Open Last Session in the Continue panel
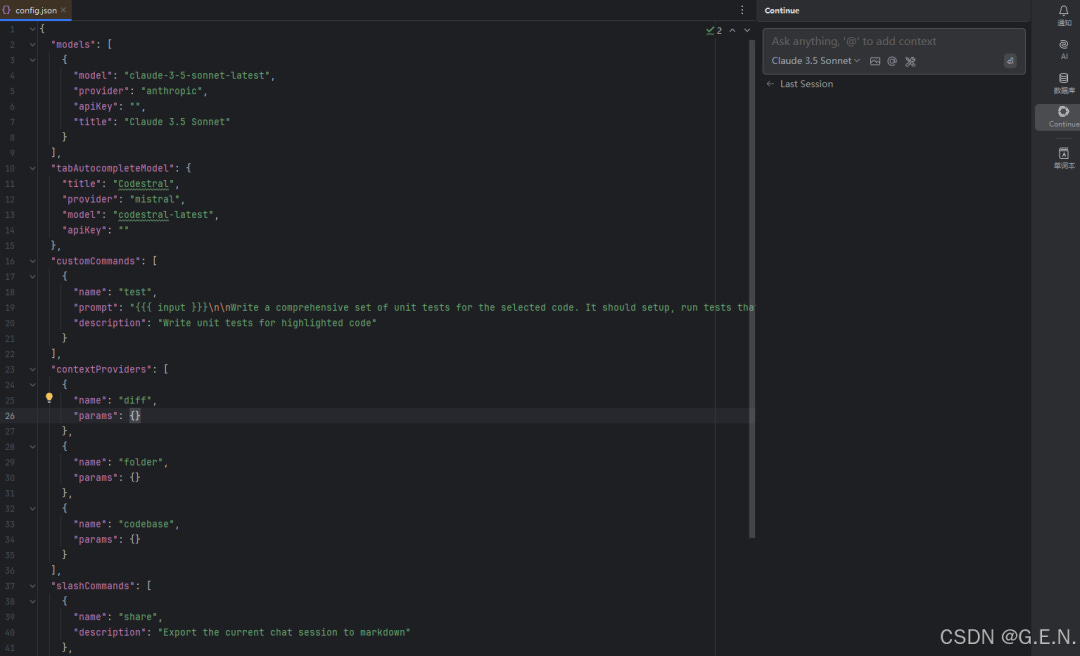 click(x=808, y=84)
